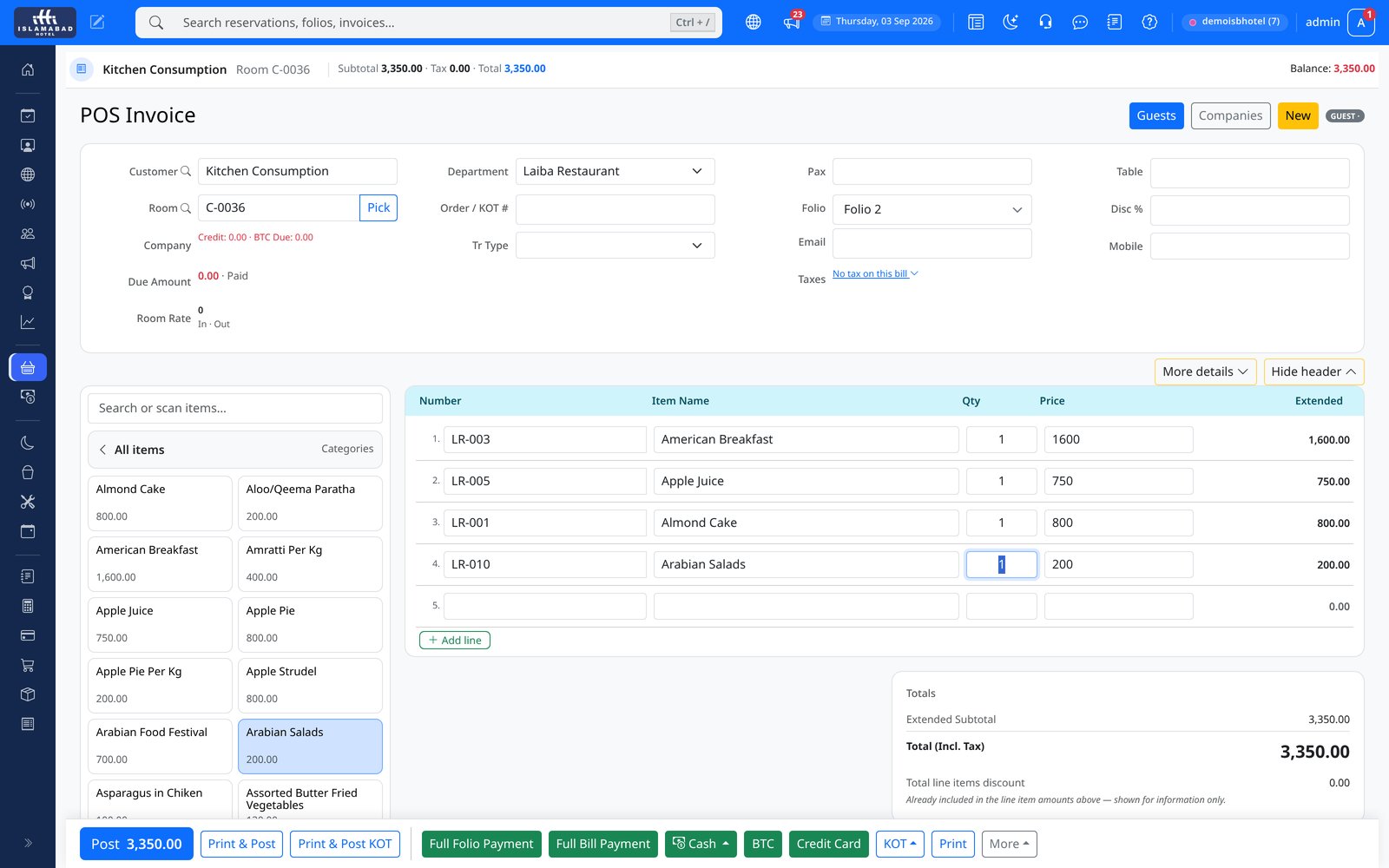Image resolution: width=1389 pixels, height=868 pixels.
Task: Open the Tr Type dropdown
Action: [x=615, y=246]
